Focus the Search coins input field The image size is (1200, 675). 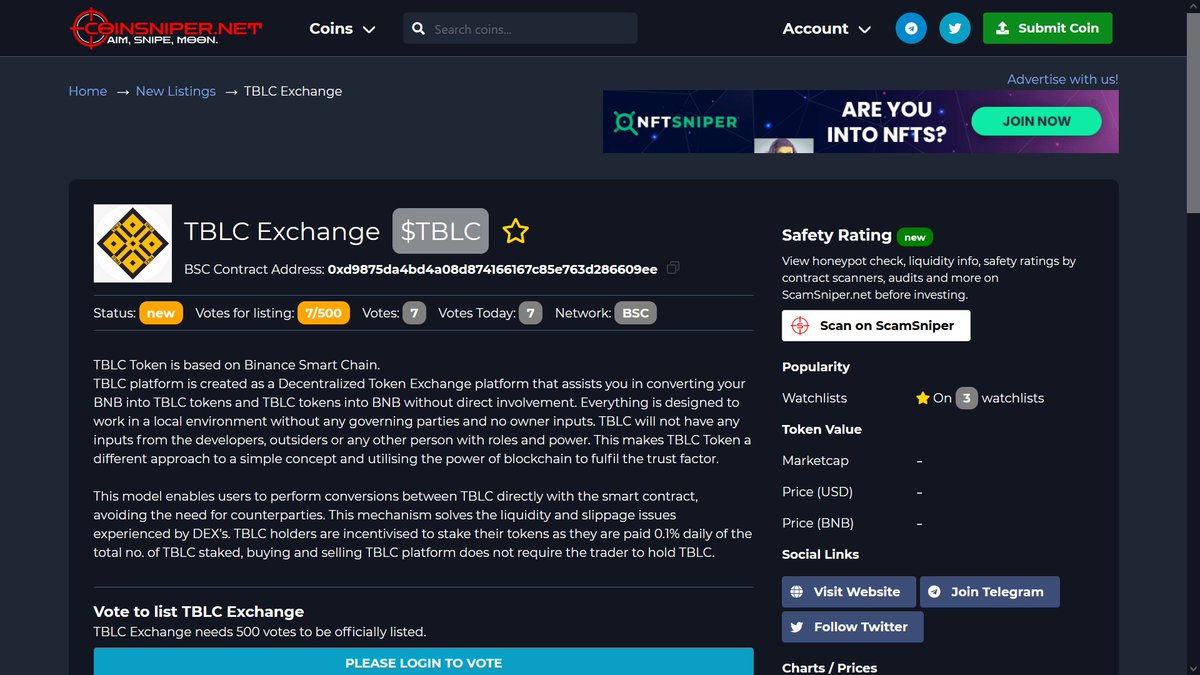(x=520, y=28)
